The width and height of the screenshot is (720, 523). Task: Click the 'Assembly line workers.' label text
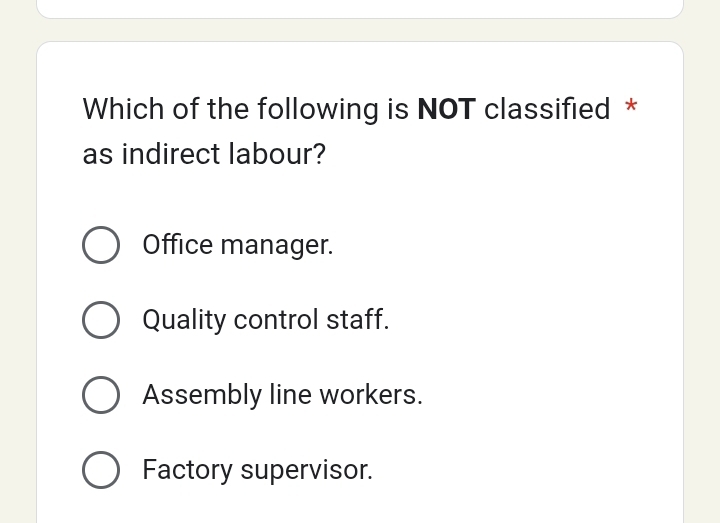pos(282,395)
